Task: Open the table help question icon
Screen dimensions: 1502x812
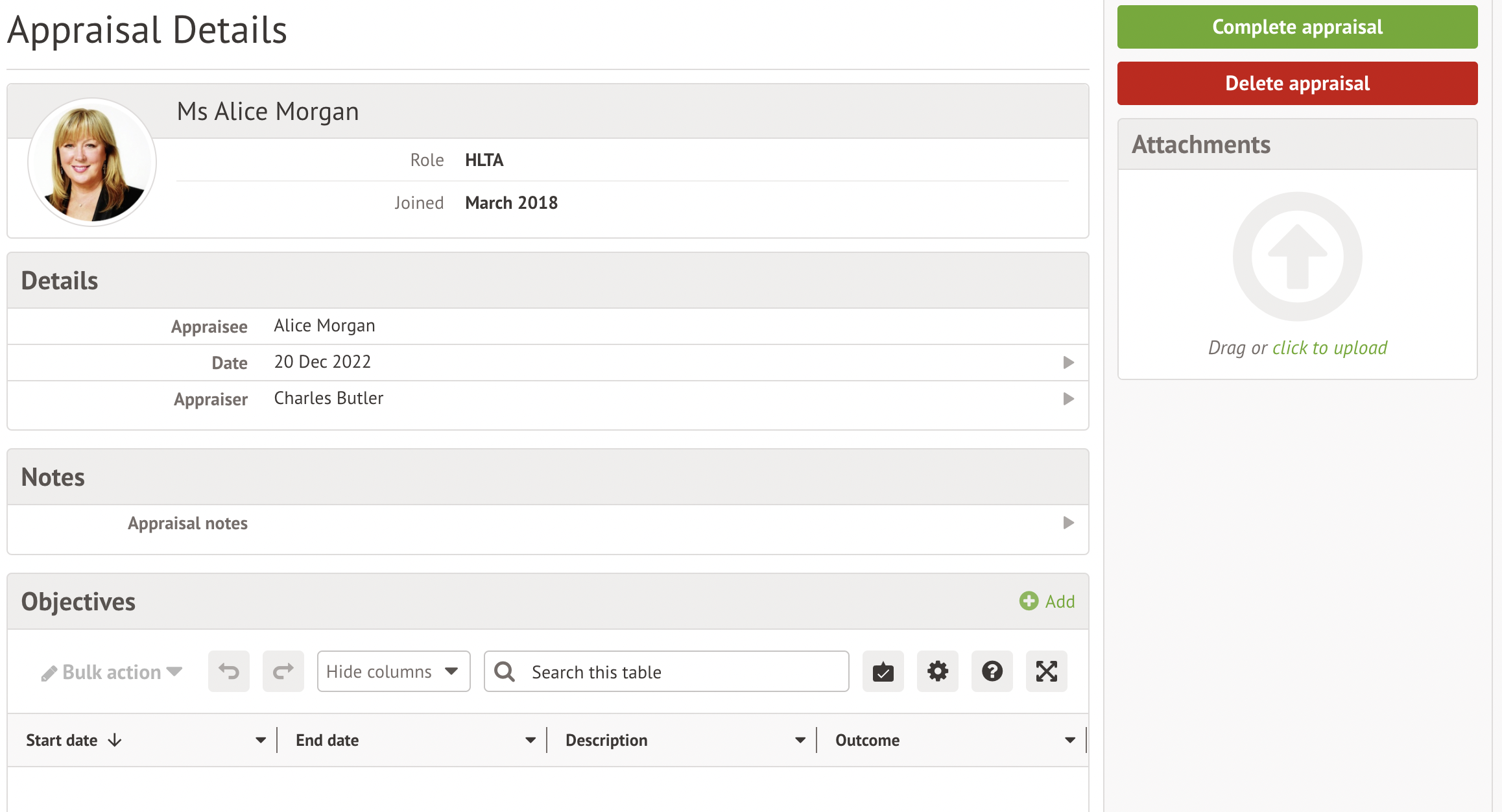Action: [992, 671]
